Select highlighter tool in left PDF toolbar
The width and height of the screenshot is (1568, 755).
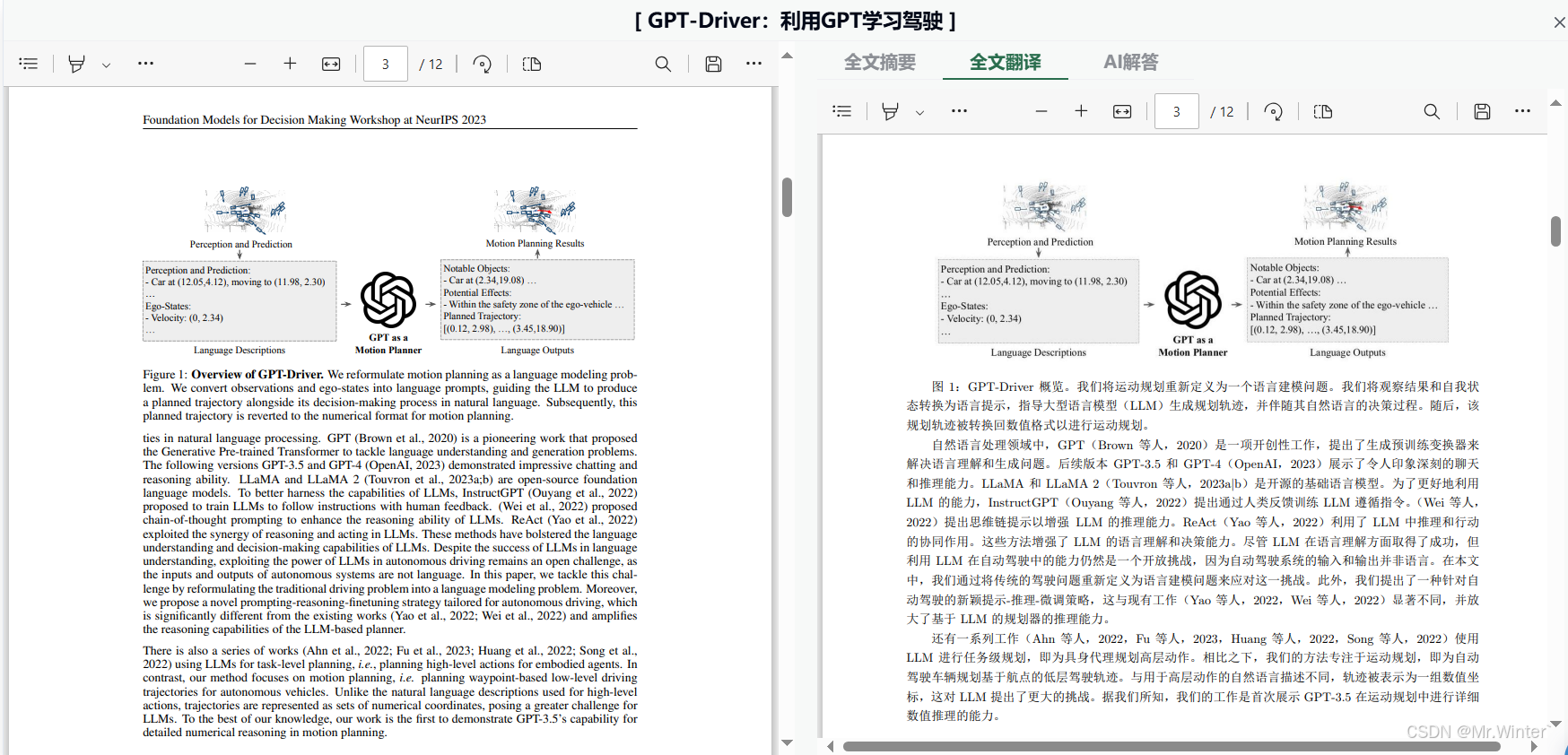click(77, 64)
